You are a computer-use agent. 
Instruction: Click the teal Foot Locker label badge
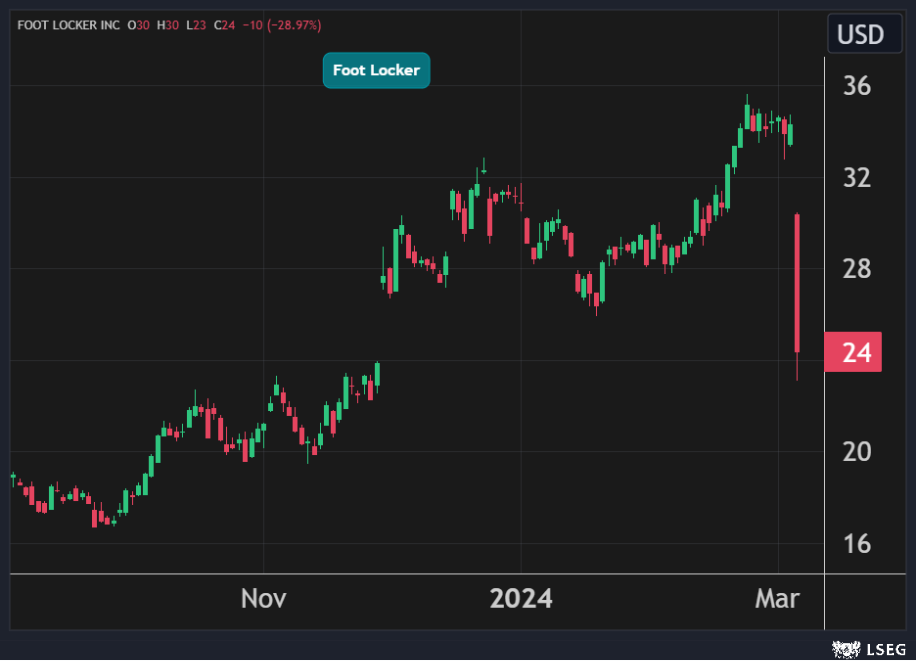[376, 71]
